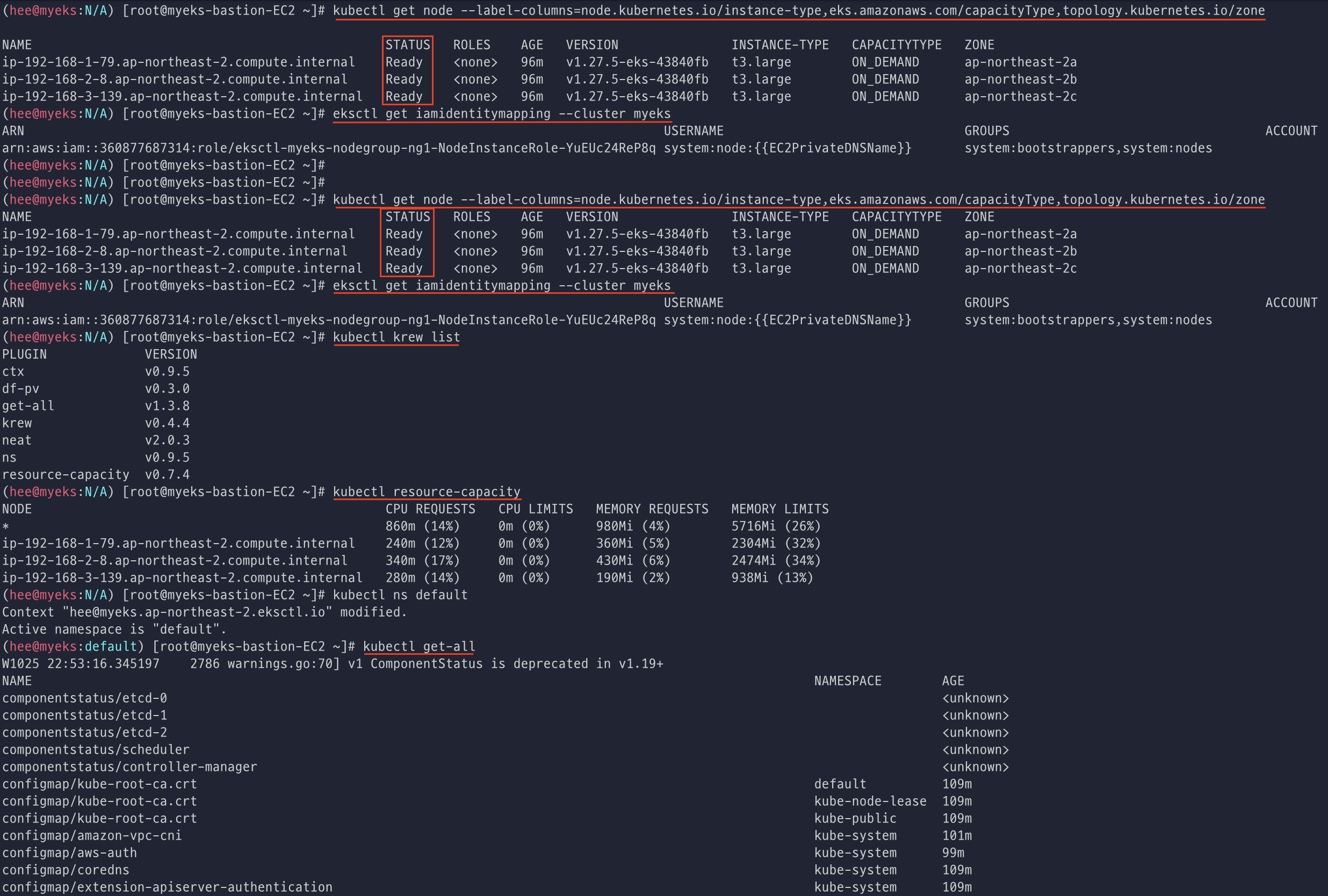1328x896 pixels.
Task: Click the underlined 'kubectl get-all' command
Action: pyautogui.click(x=418, y=646)
